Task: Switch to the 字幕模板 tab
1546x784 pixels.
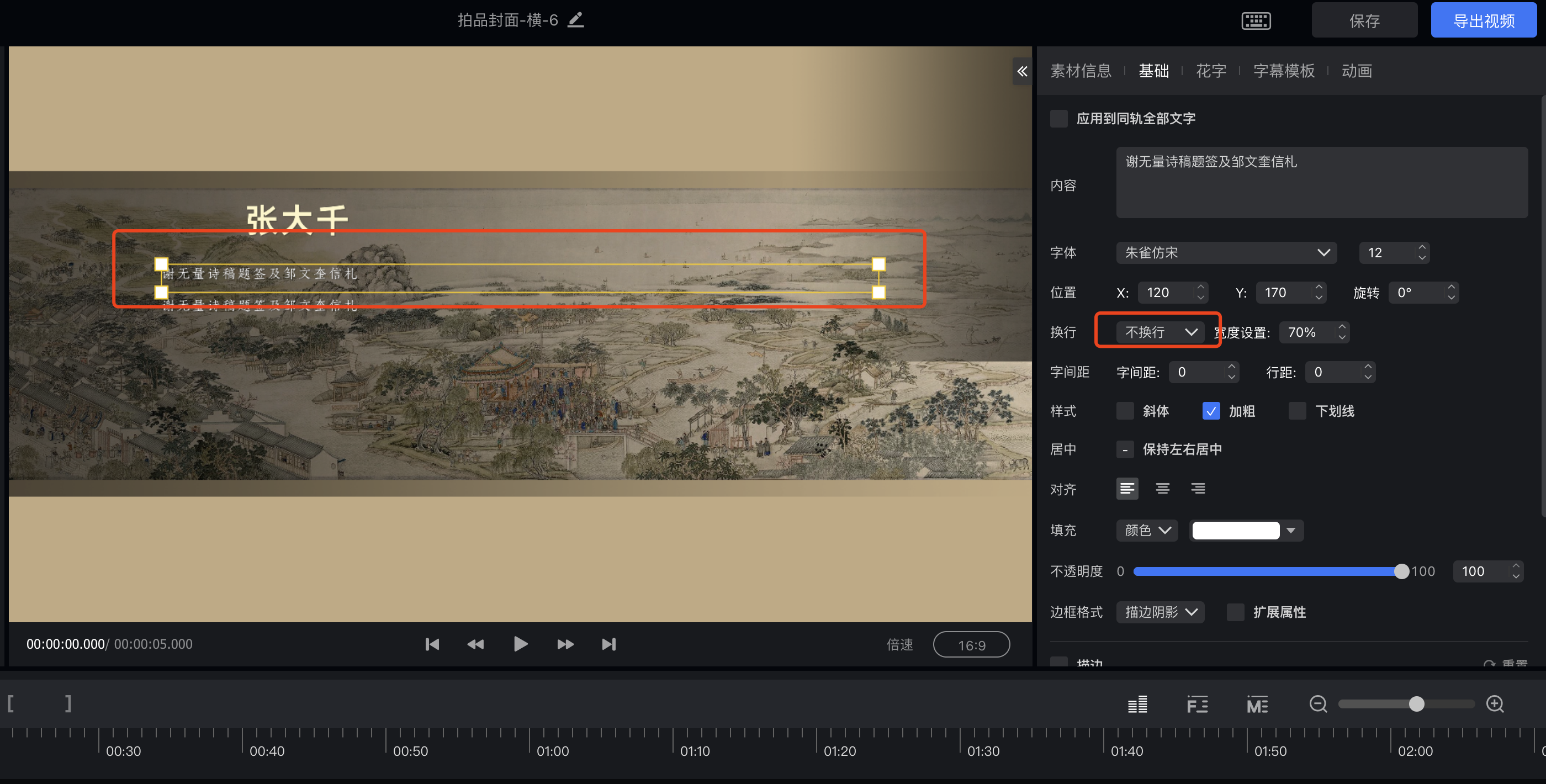Action: point(1284,71)
